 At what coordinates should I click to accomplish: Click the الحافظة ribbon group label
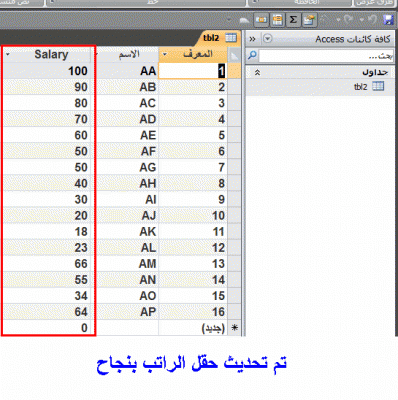tap(306, 2)
